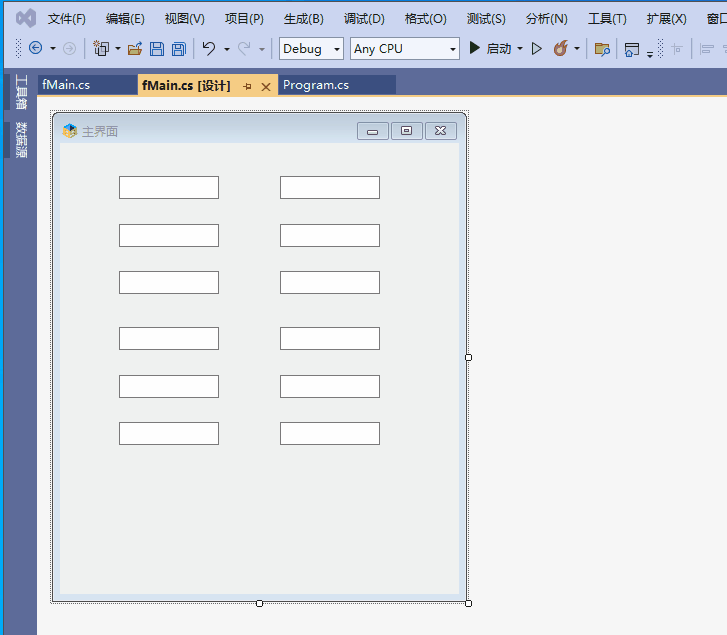Open the 工具(T) menu
The height and width of the screenshot is (635, 727).
coord(607,19)
